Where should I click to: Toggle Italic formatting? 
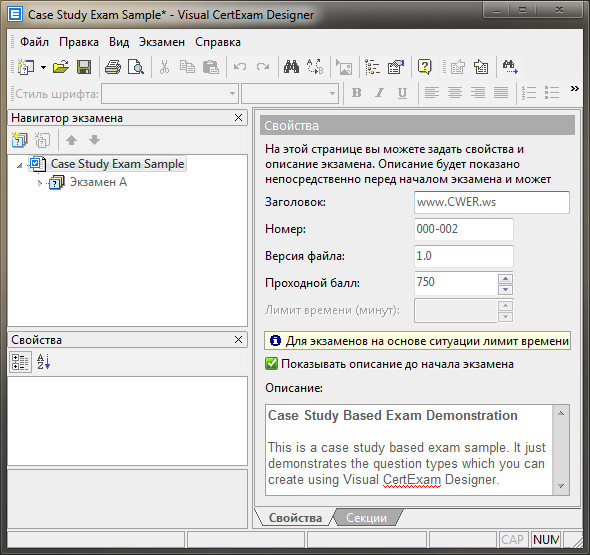click(379, 93)
